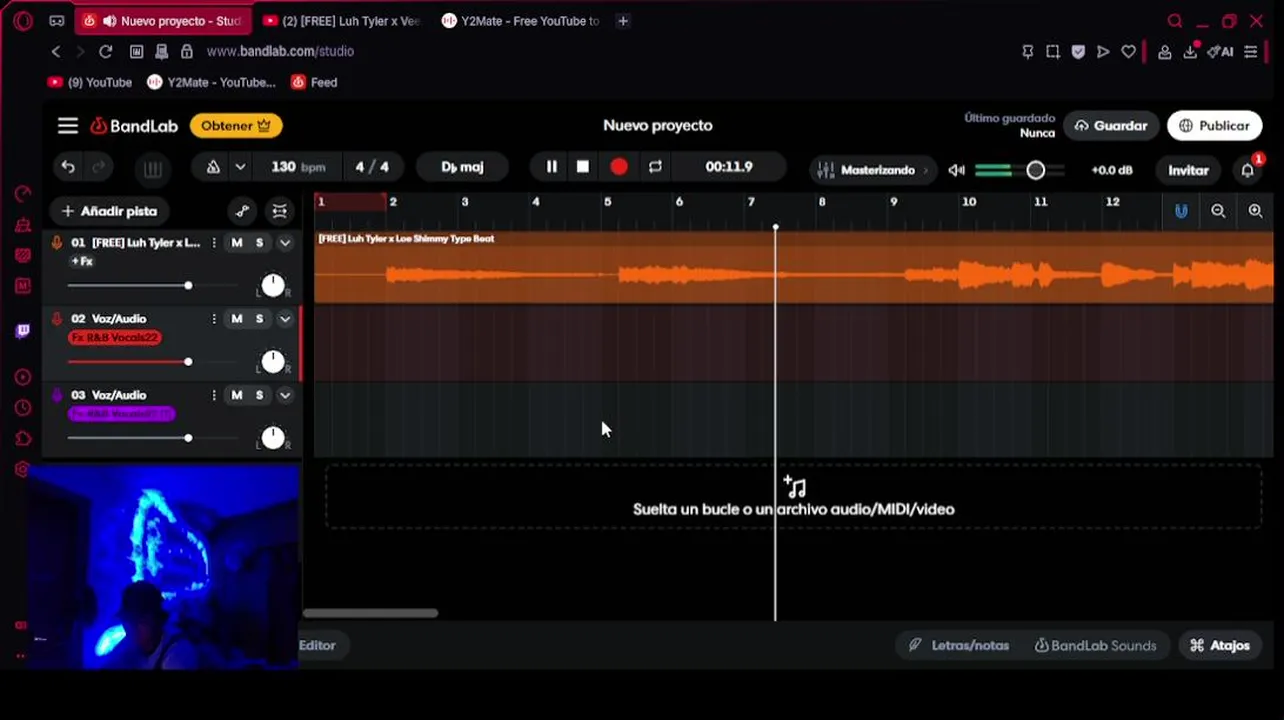1284x720 pixels.
Task: Pause playback
Action: click(551, 167)
